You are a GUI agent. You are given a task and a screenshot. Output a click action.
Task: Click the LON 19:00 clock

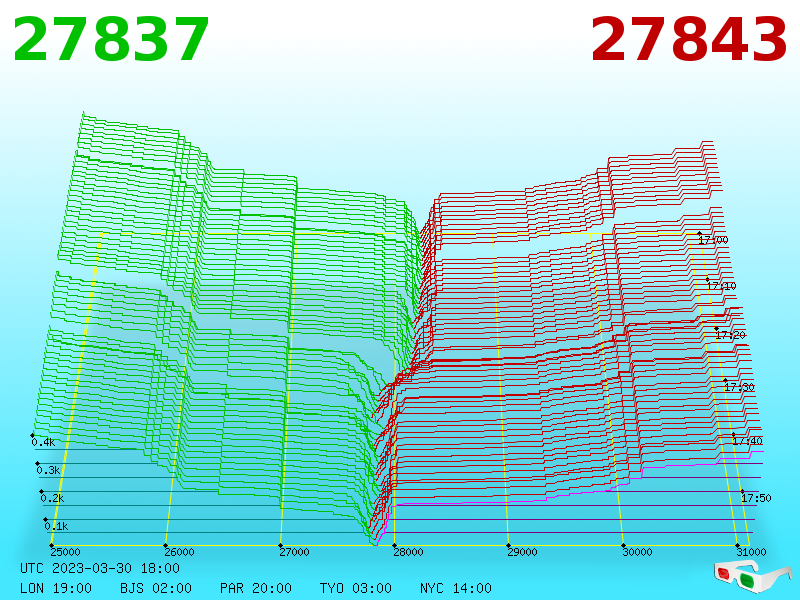(x=56, y=588)
